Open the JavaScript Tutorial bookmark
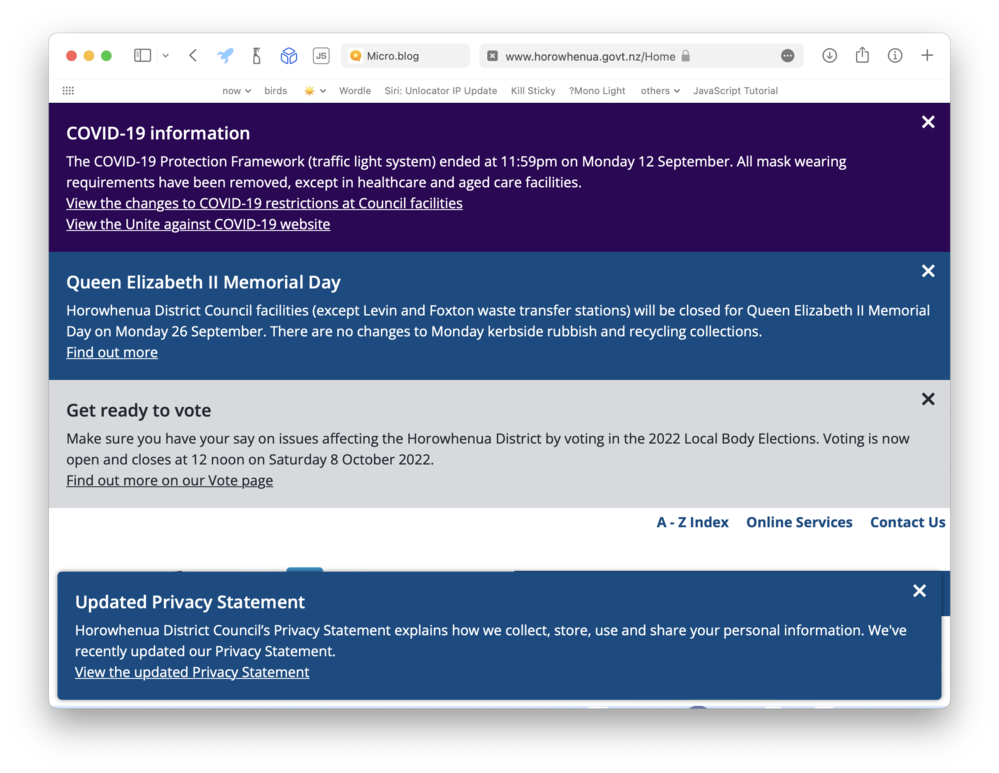The height and width of the screenshot is (773, 999). coord(735,90)
